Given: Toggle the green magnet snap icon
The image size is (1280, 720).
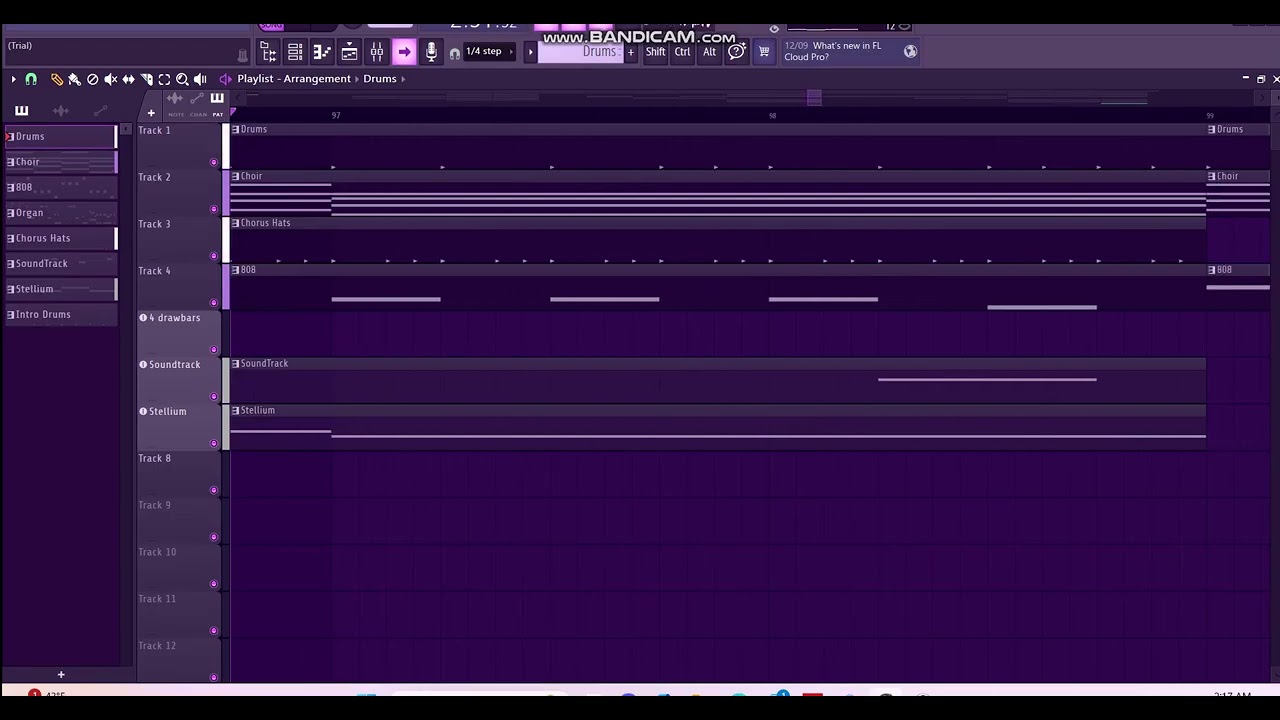Looking at the screenshot, I should pyautogui.click(x=31, y=79).
